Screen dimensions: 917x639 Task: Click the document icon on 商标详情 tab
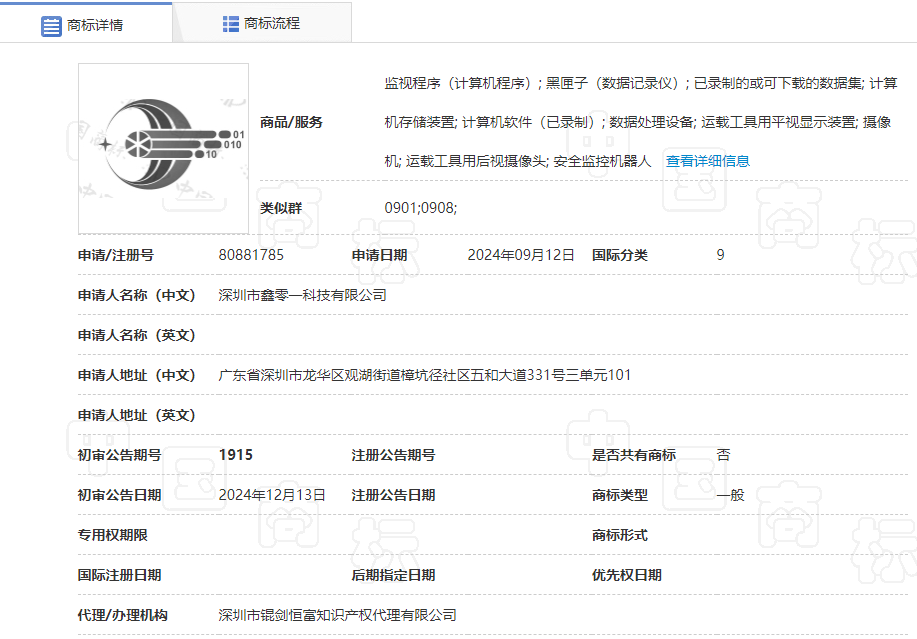pyautogui.click(x=51, y=26)
